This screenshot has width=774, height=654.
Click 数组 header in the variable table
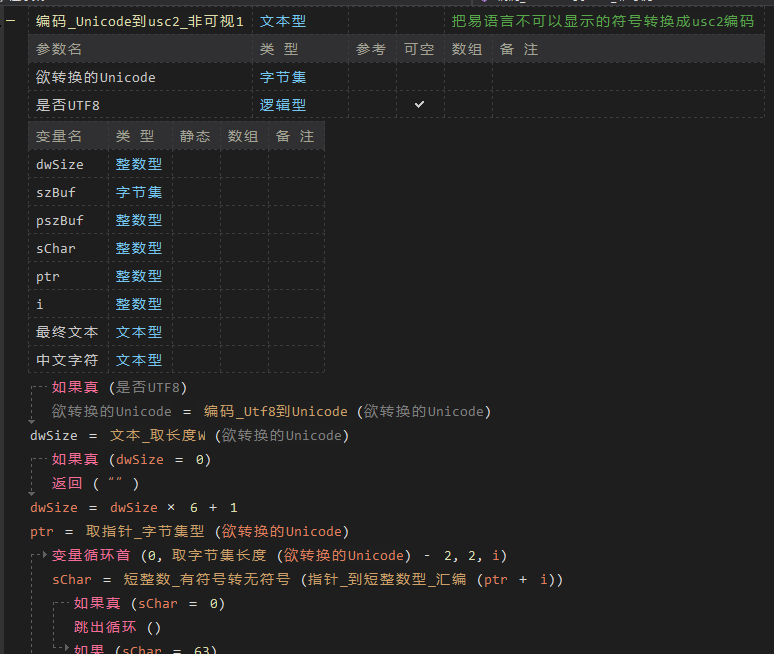[x=243, y=136]
